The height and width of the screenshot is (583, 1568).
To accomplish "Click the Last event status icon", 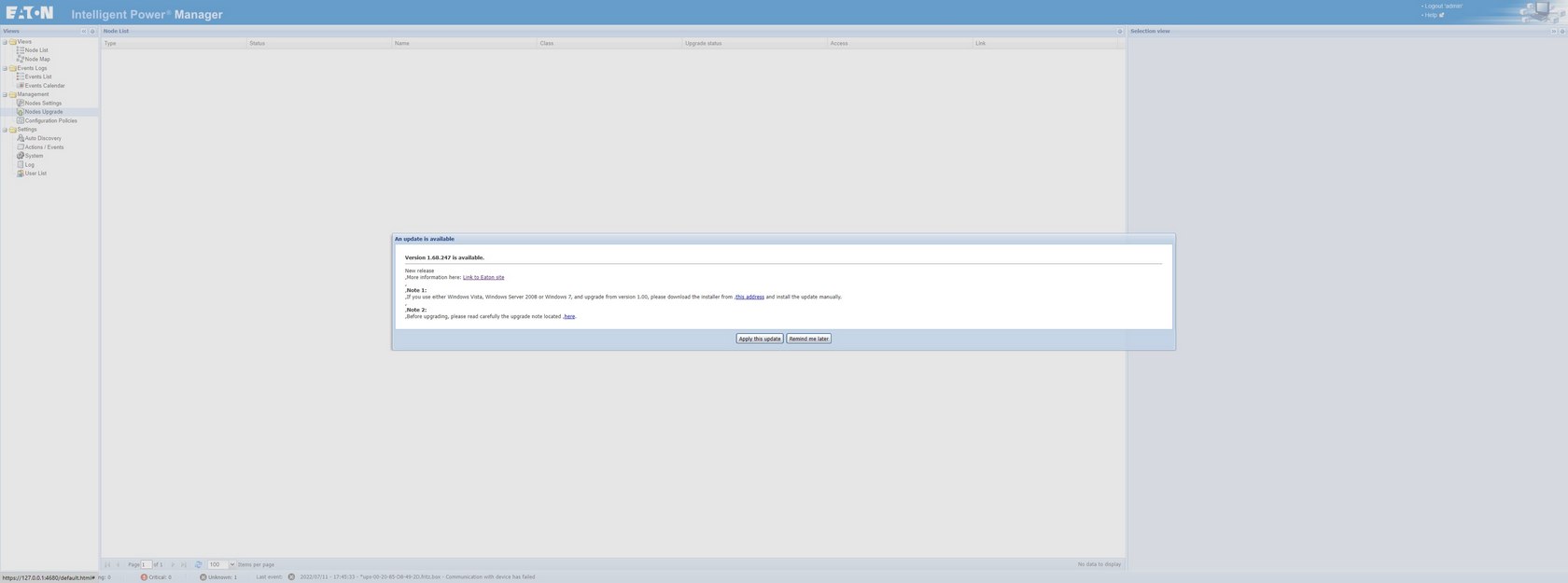I will 291,577.
